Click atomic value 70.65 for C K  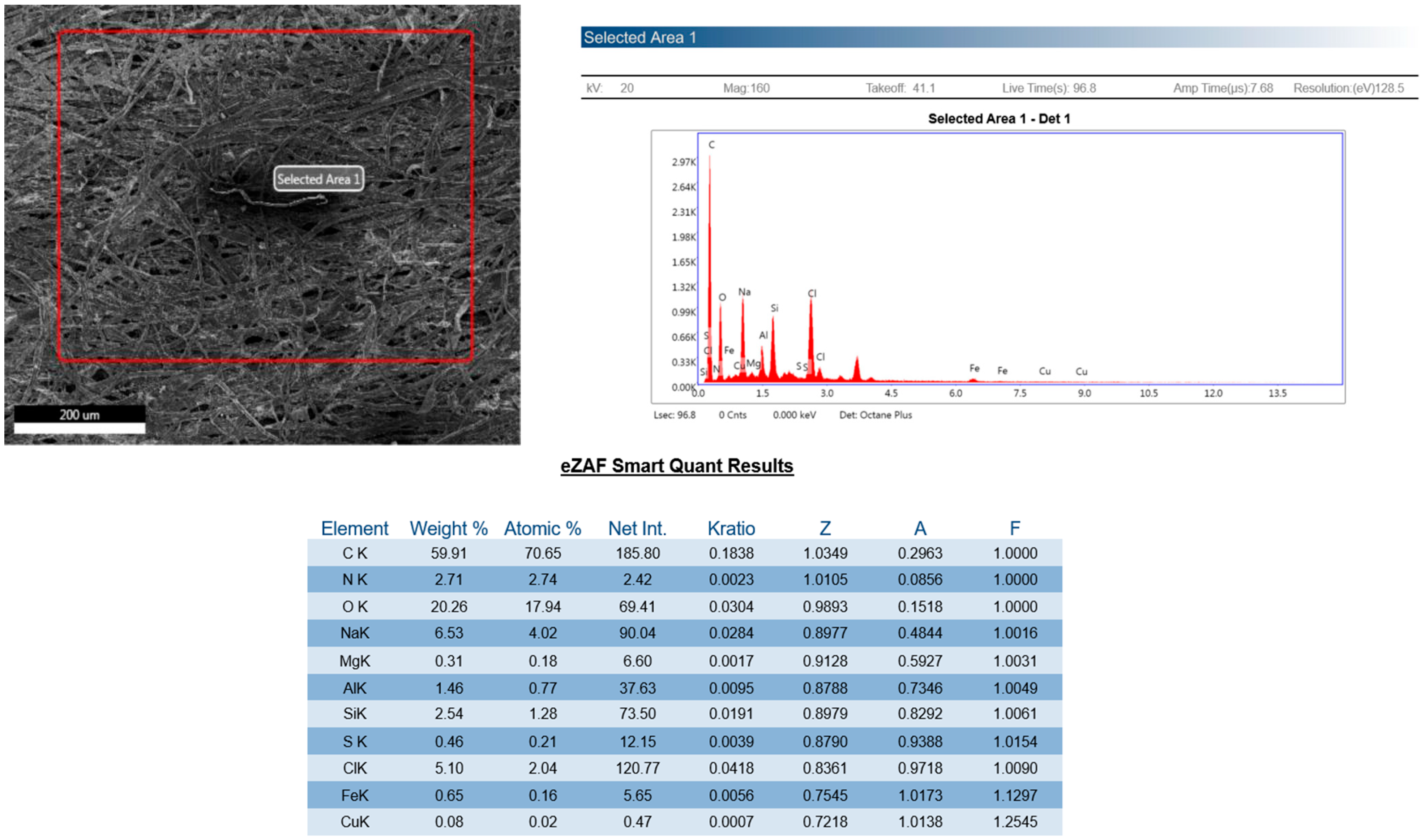[x=543, y=553]
